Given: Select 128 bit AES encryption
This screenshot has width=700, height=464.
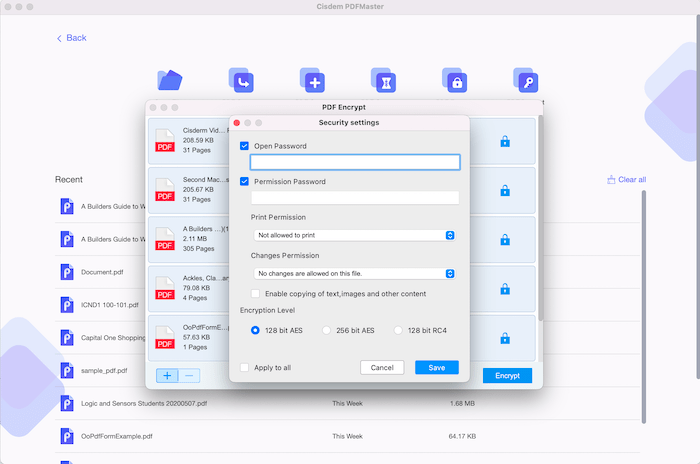Looking at the screenshot, I should click(255, 330).
